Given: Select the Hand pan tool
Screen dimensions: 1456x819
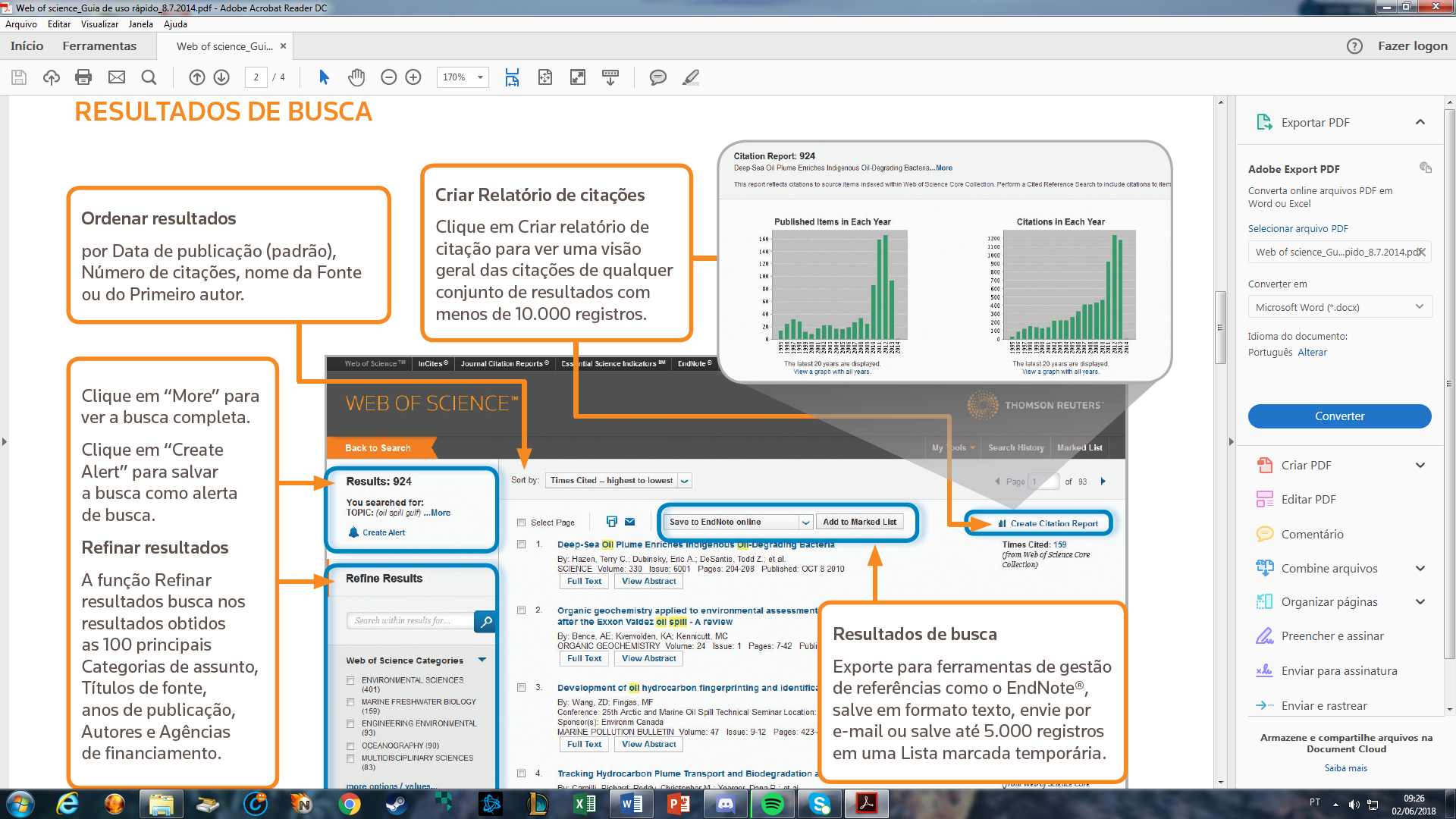Looking at the screenshot, I should 356,77.
